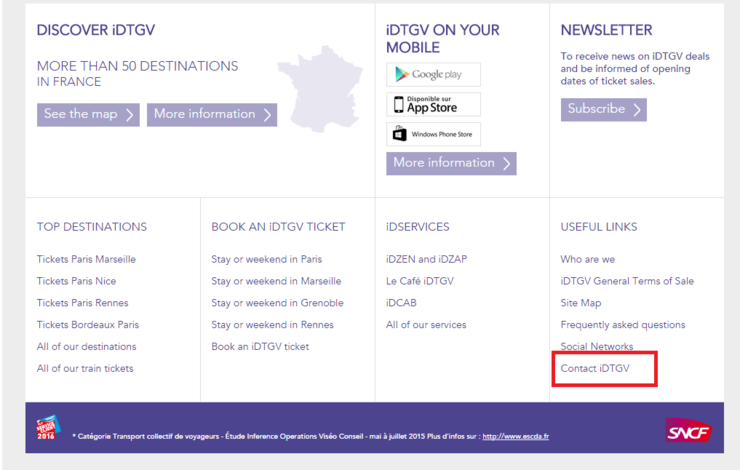Viewport: 740px width, 470px height.
Task: Read iDTGV General Terms of Sale
Action: point(627,281)
